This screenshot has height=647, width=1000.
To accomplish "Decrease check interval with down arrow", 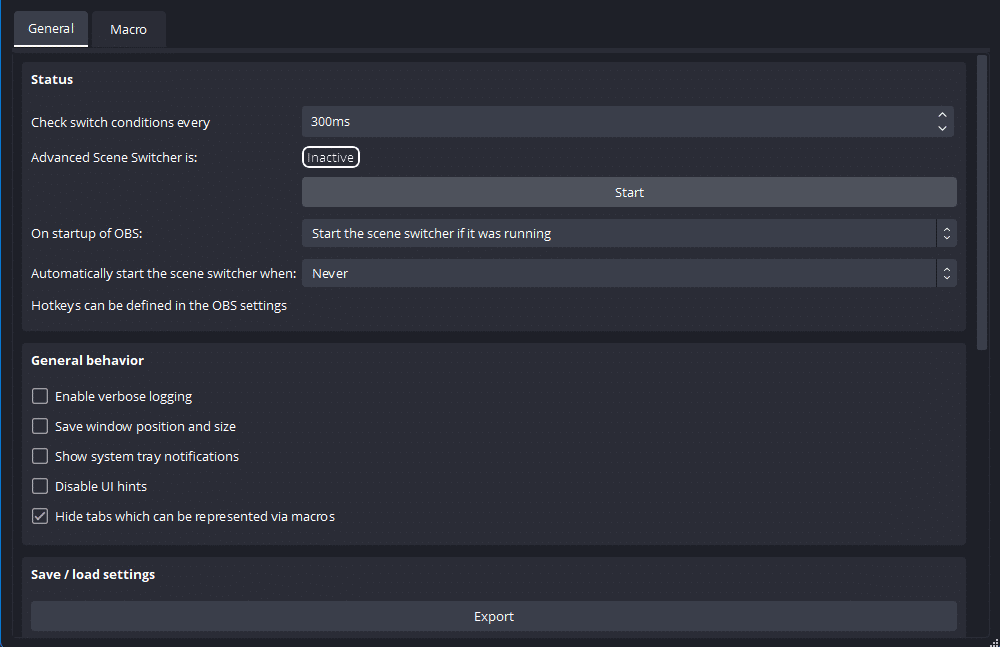I will [x=942, y=128].
